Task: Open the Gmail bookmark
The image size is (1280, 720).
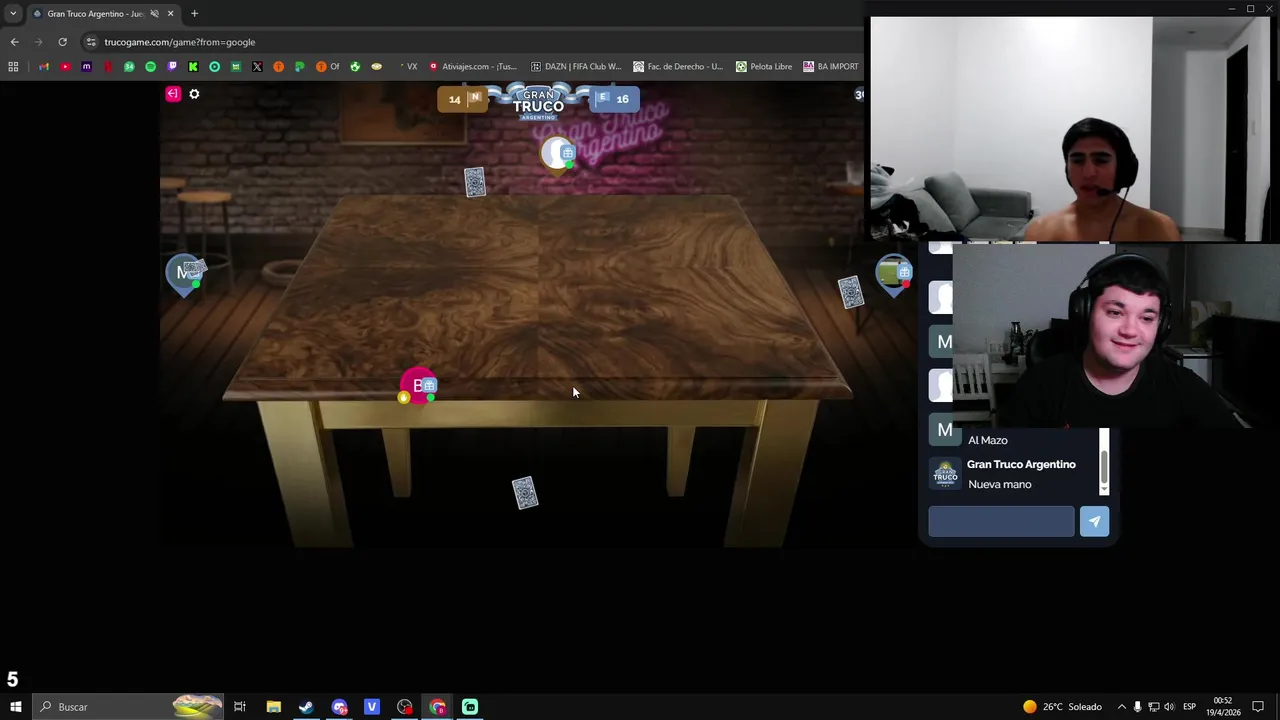Action: pos(44,67)
